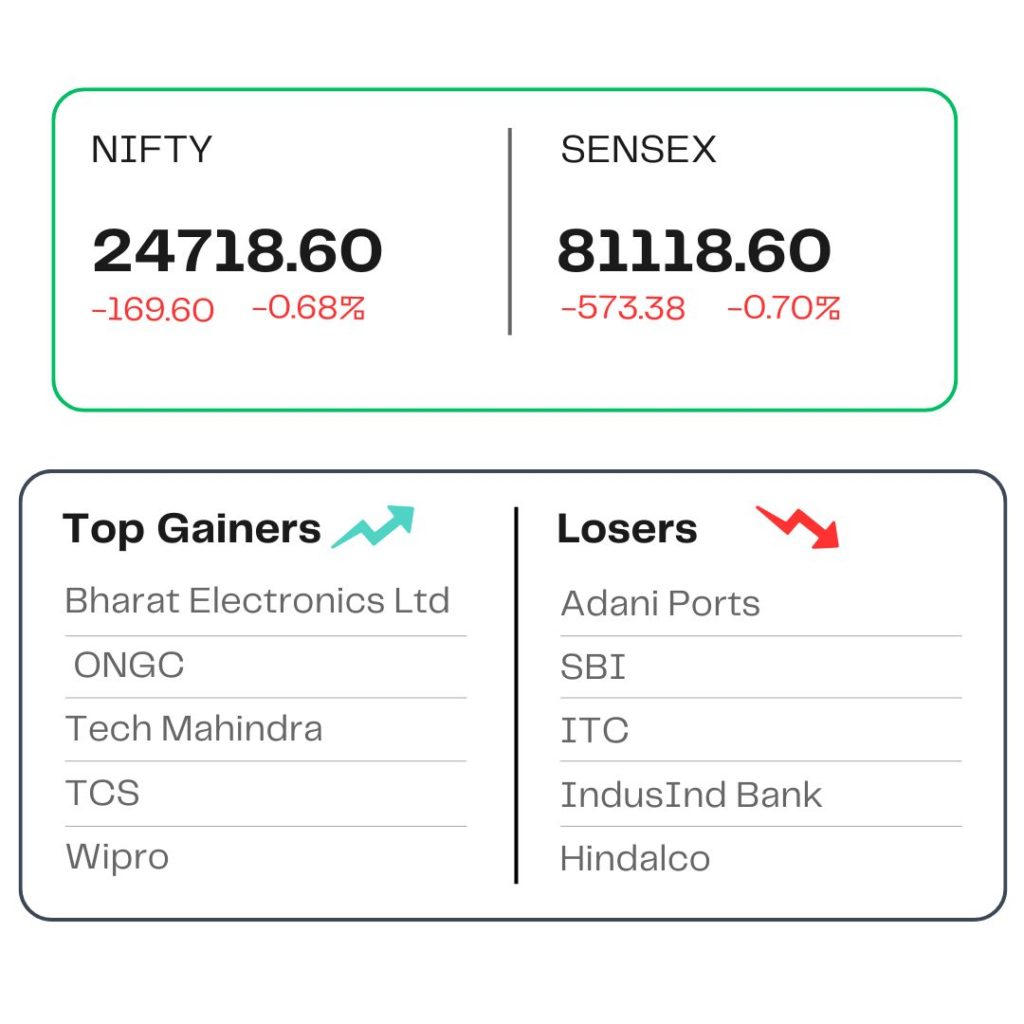Image resolution: width=1024 pixels, height=1024 pixels.
Task: Choose ITC in the Losers column
Action: 594,730
